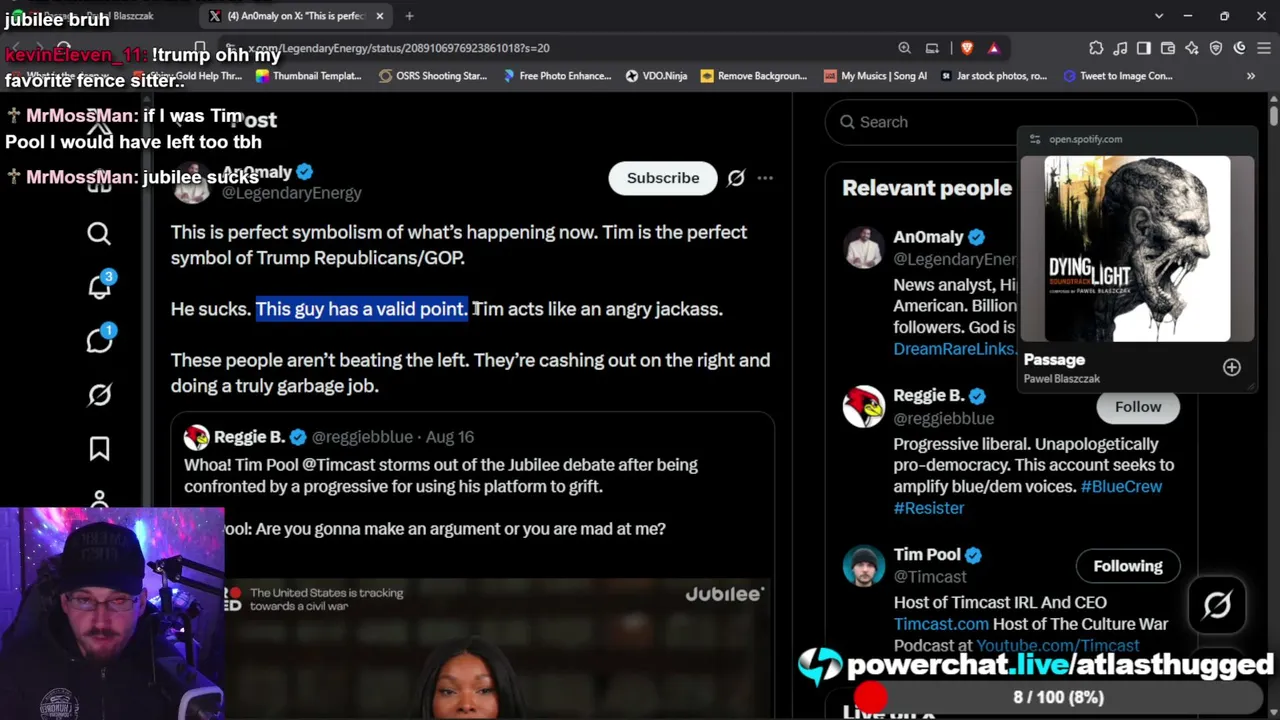
Task: Show more bookmarks with the double chevron
Action: click(1250, 76)
